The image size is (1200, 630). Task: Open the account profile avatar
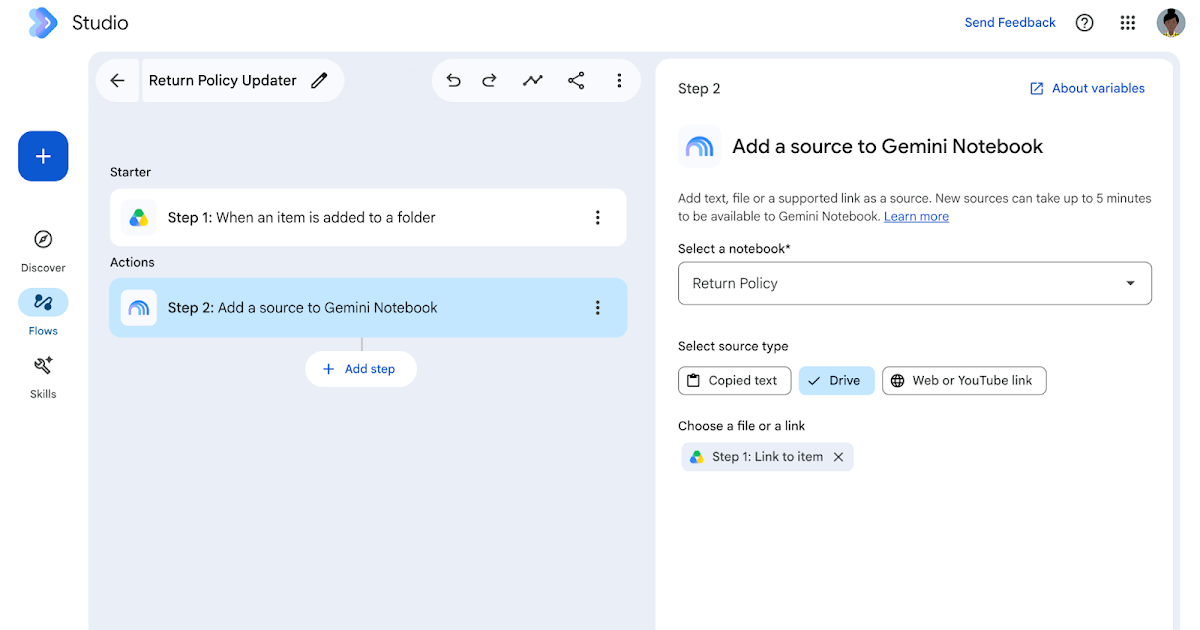pos(1171,22)
